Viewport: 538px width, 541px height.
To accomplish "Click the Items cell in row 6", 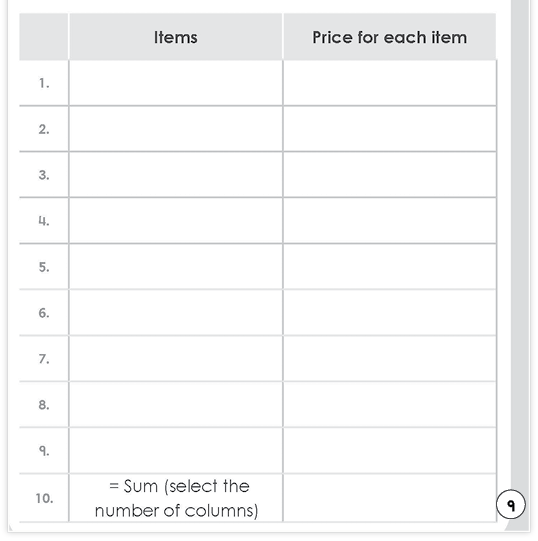I will [176, 312].
